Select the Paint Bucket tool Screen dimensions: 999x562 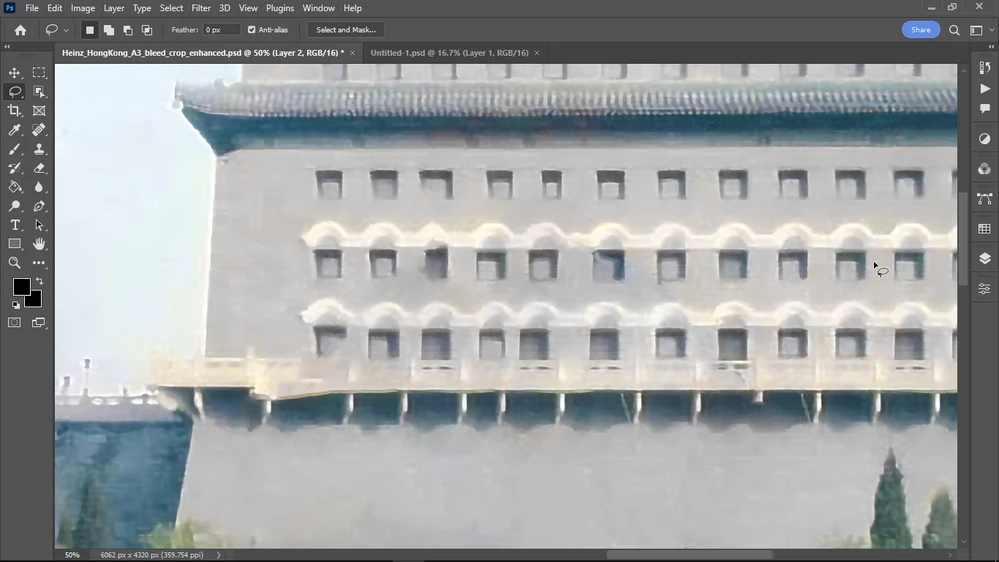(x=14, y=187)
